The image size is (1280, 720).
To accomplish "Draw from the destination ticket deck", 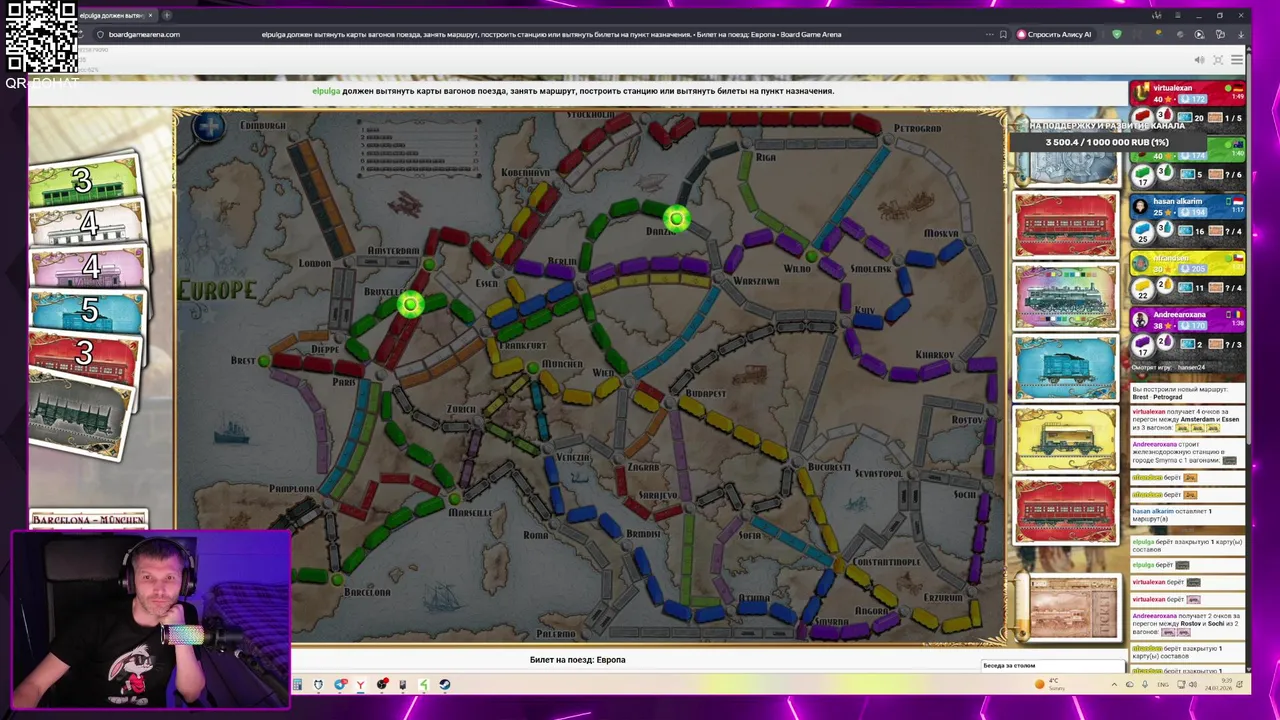I will point(1073,608).
